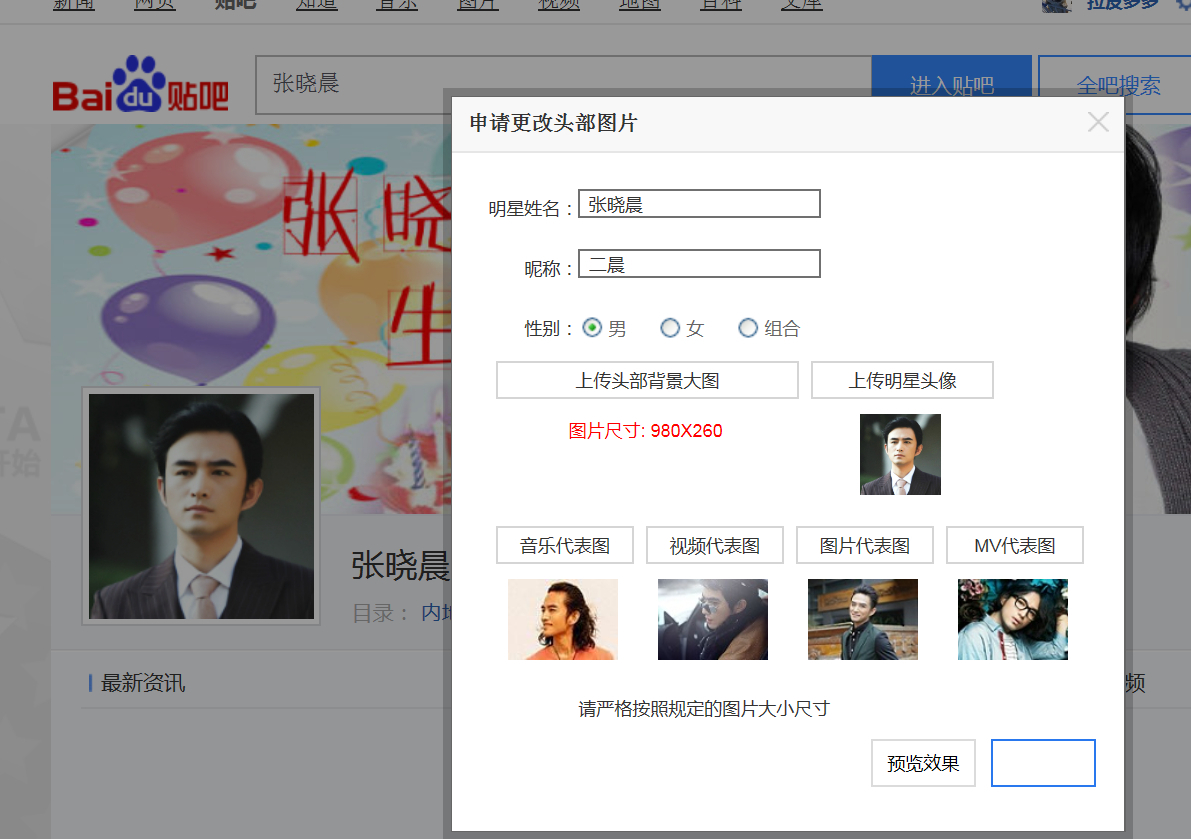Click 上传明星头像 button
This screenshot has height=839, width=1191.
click(x=902, y=380)
